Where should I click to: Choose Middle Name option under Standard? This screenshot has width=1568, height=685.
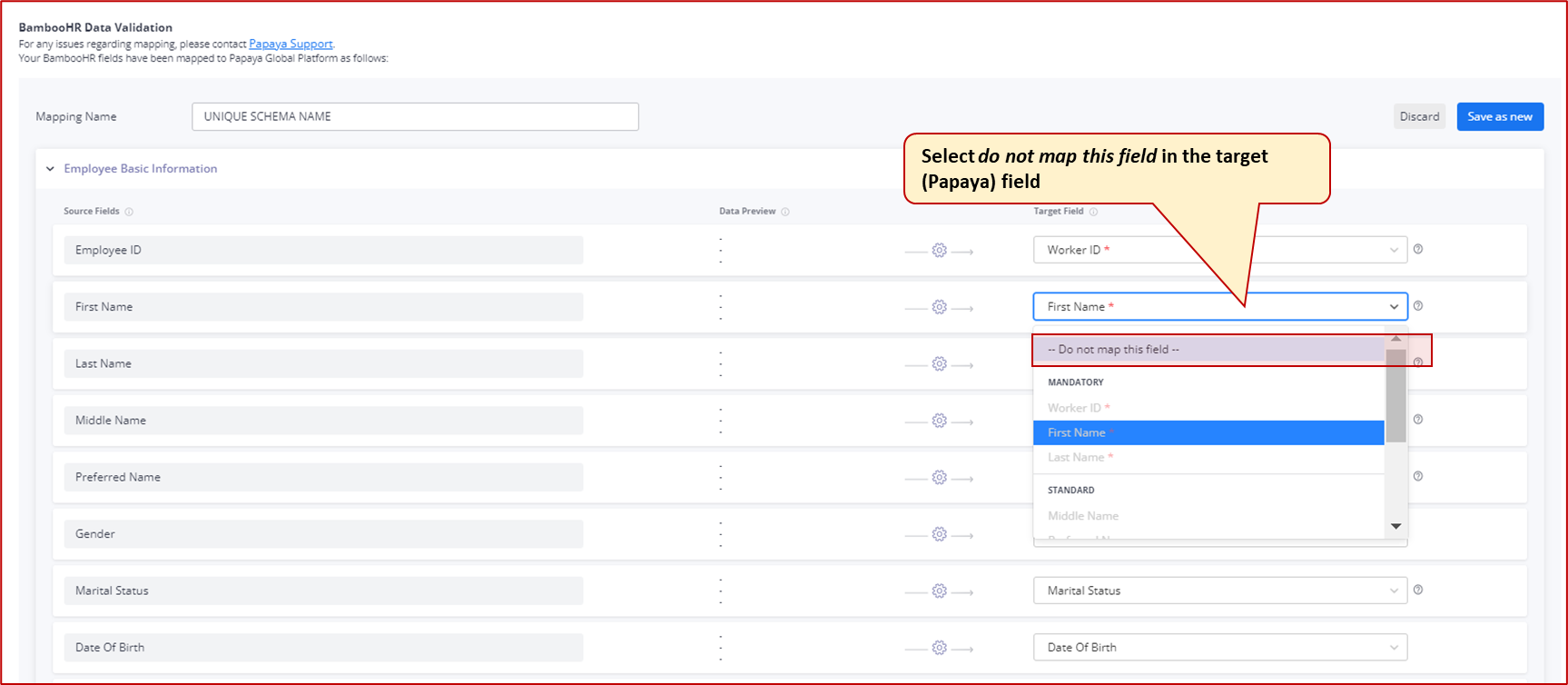pos(1208,516)
